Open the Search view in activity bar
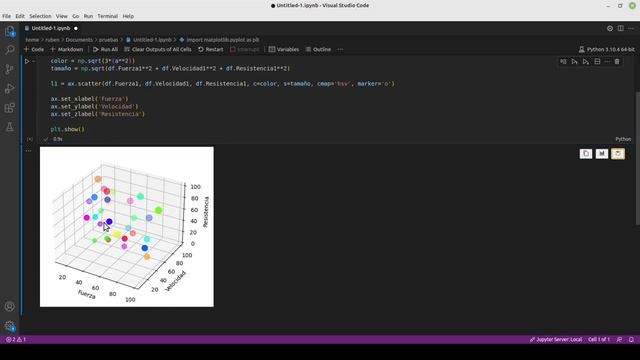This screenshot has height=360, width=640. point(9,50)
